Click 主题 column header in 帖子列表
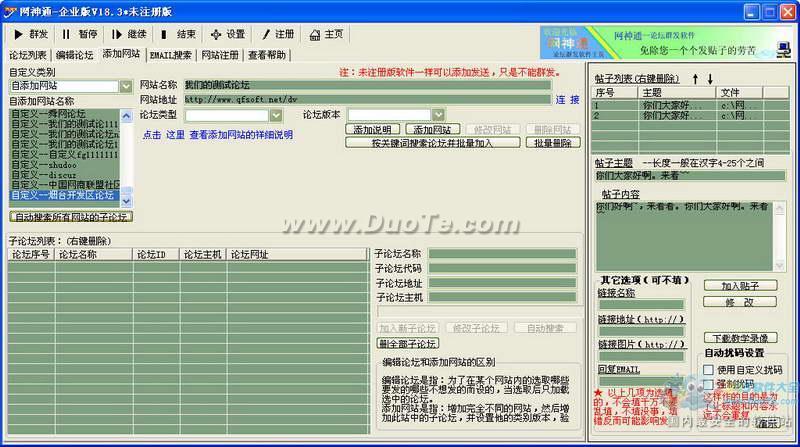Image resolution: width=800 pixels, height=447 pixels. pos(677,92)
